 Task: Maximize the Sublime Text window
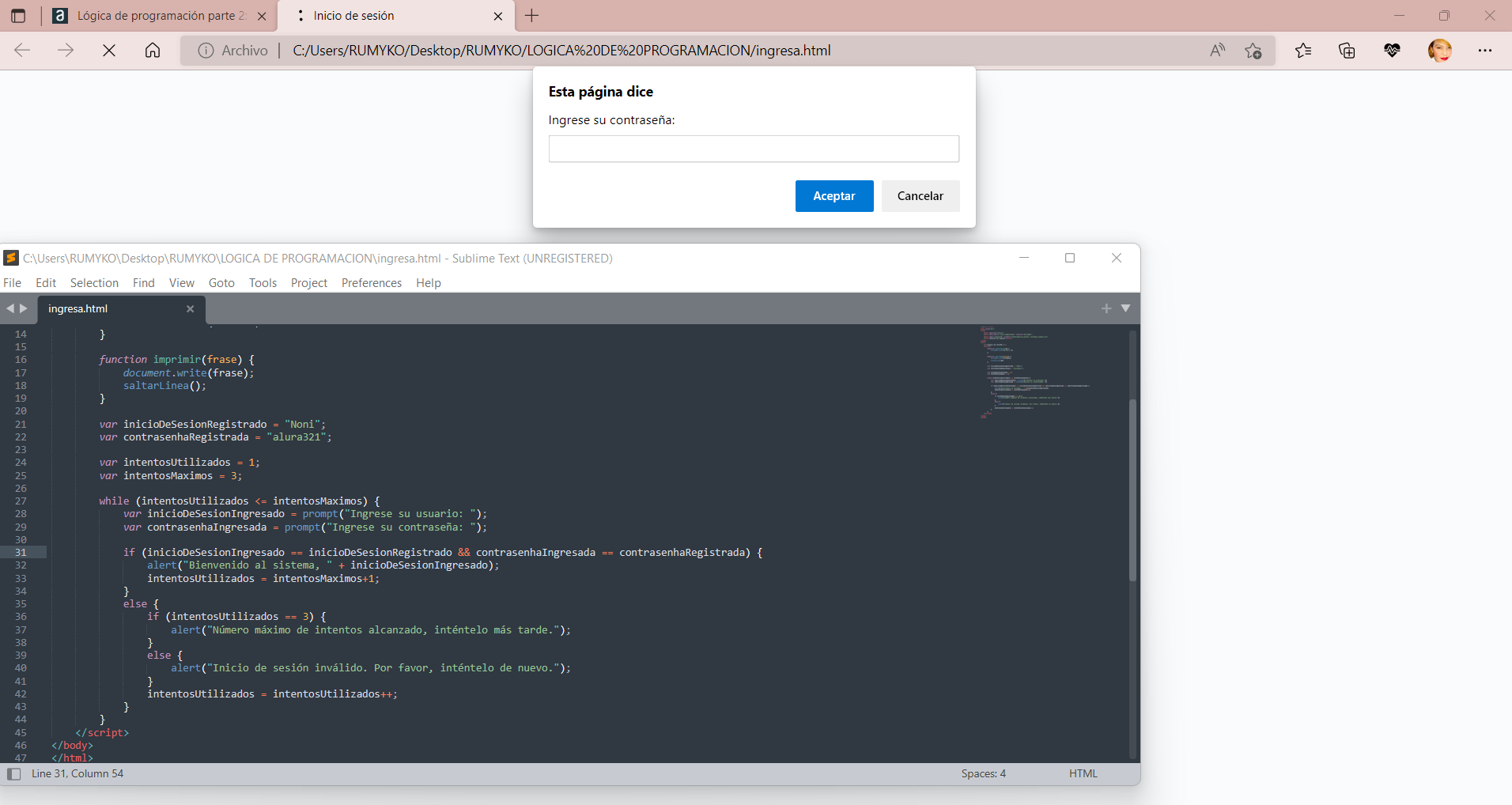(x=1070, y=258)
